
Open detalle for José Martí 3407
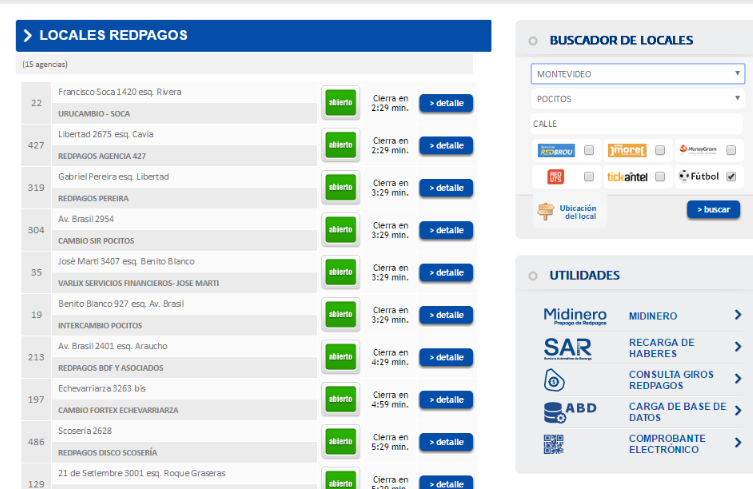[x=446, y=272]
